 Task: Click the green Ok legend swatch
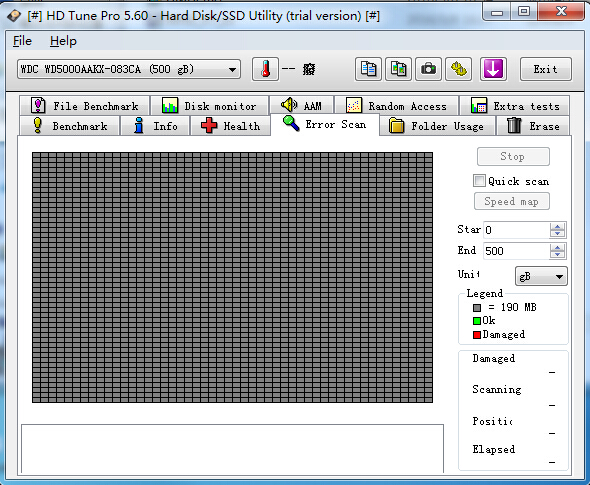click(x=477, y=321)
